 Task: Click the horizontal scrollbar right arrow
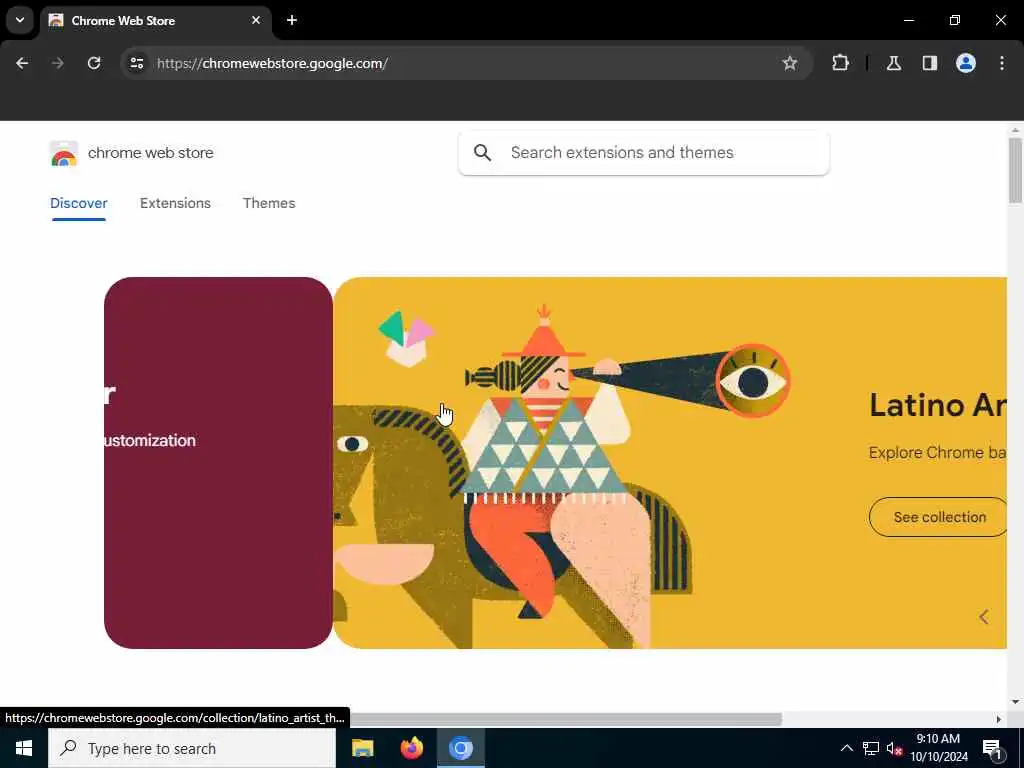tap(999, 719)
